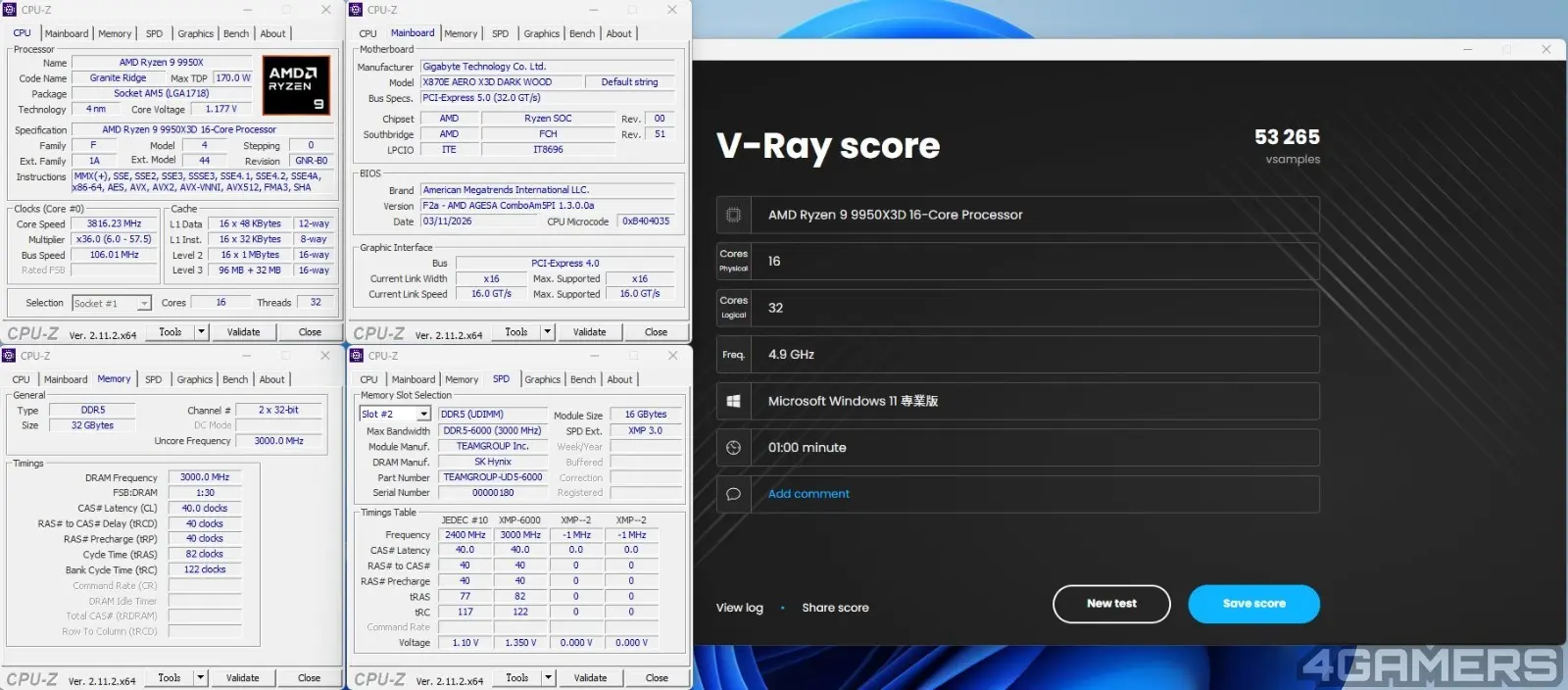This screenshot has width=1568, height=690.
Task: Click Tools button in SPD window
Action: click(517, 678)
